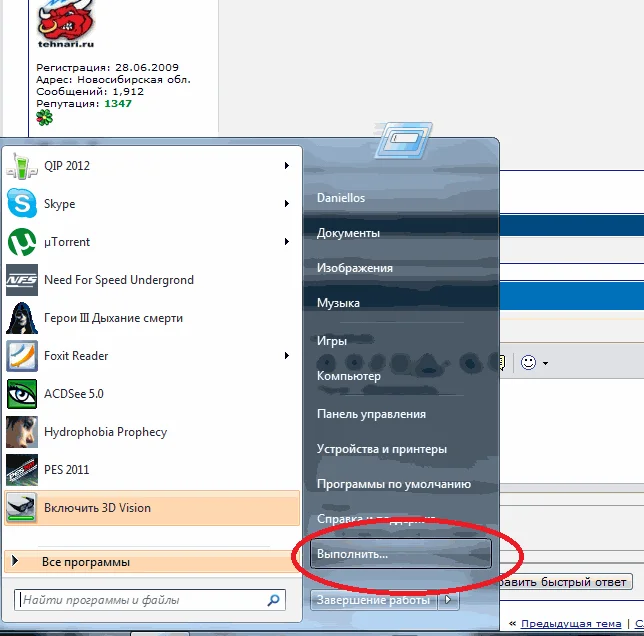Click Герои III Дыхание смерти label
Viewport: 644px width, 636px height.
click(113, 318)
